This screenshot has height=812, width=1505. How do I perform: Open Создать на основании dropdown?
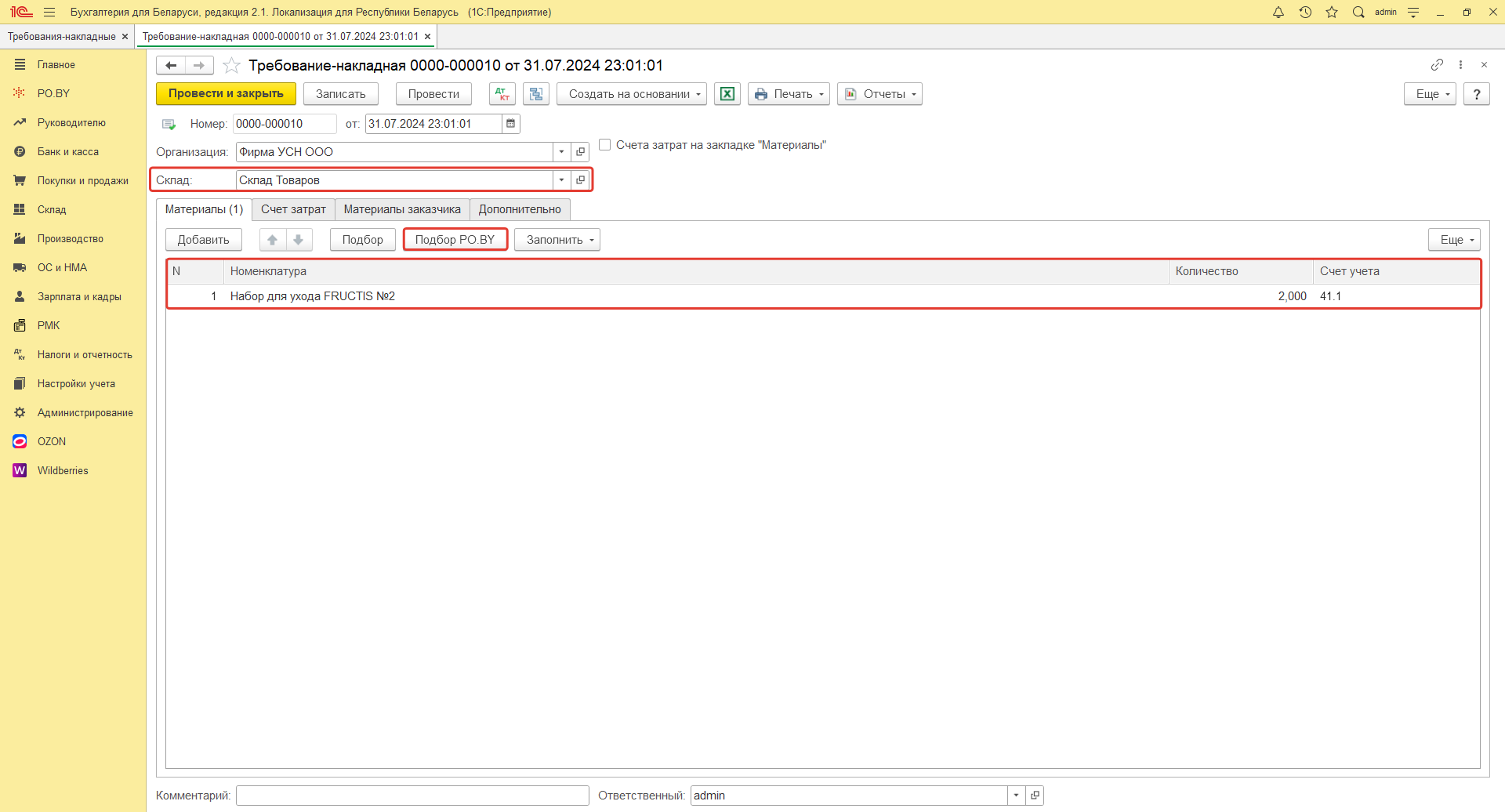[632, 94]
